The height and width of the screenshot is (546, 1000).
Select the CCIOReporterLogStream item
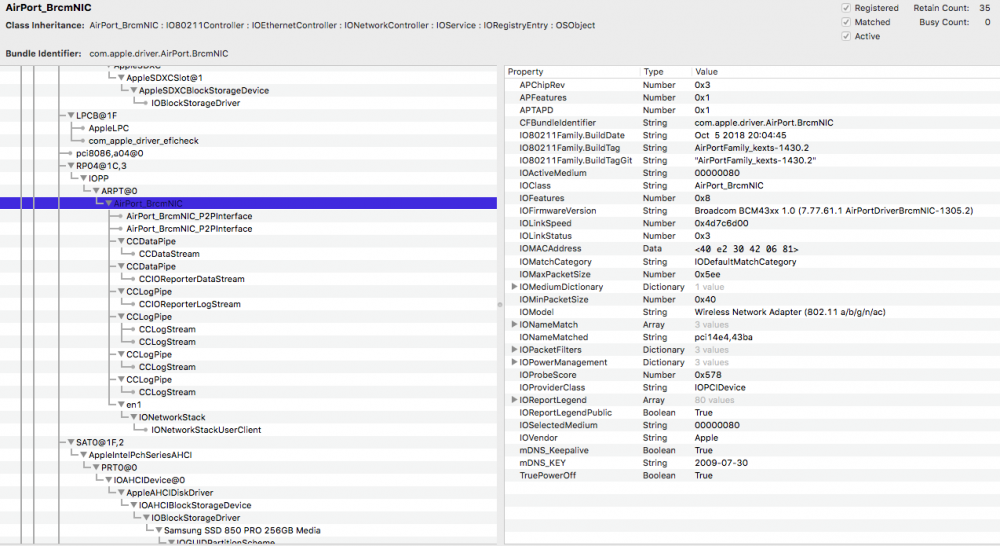point(189,304)
